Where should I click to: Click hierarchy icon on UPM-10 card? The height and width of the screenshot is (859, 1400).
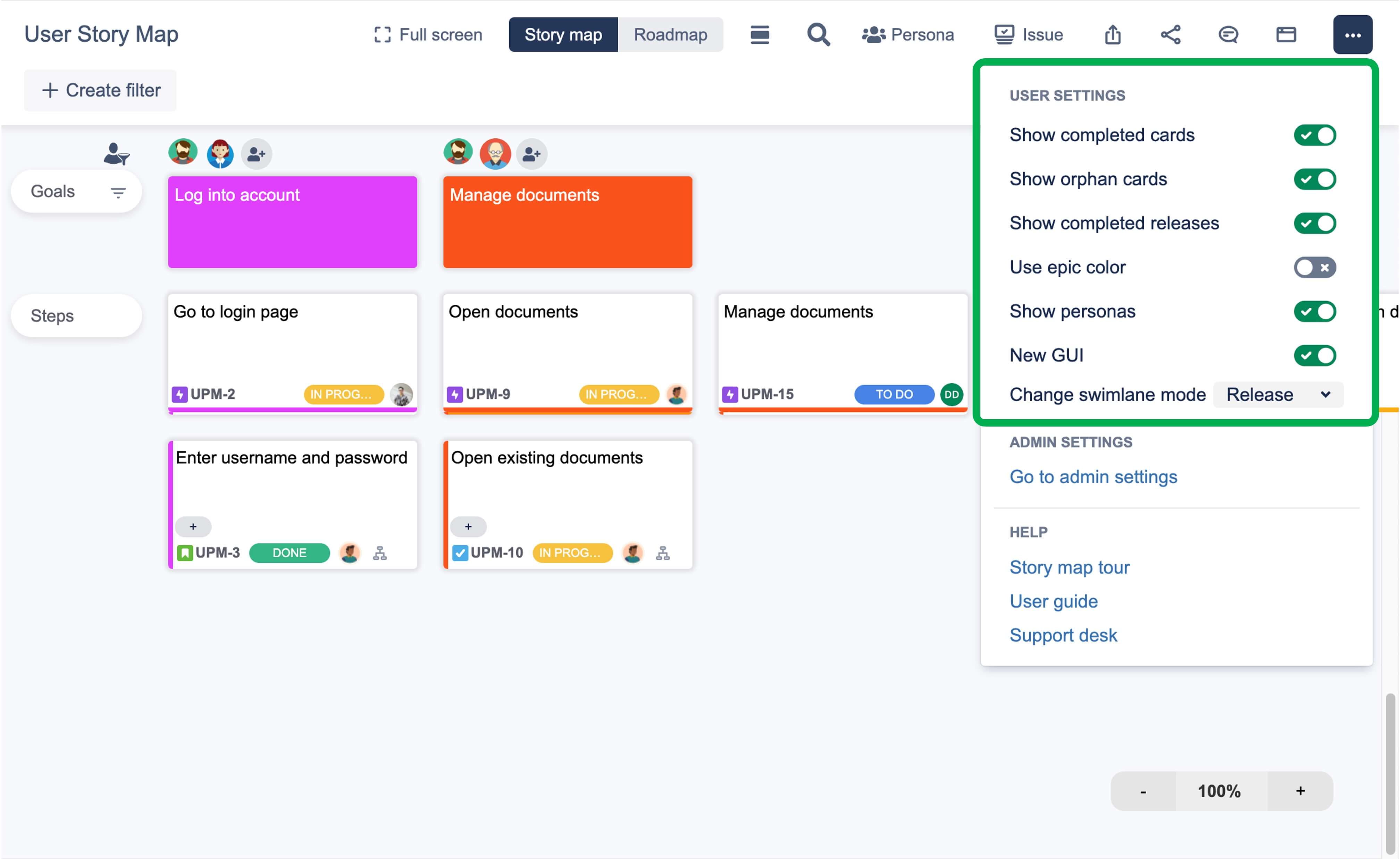662,553
